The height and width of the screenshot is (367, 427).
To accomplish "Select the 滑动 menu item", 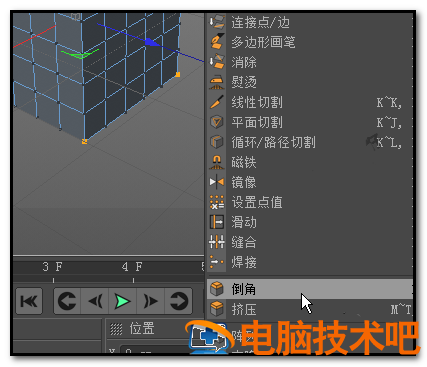I will 310,222.
